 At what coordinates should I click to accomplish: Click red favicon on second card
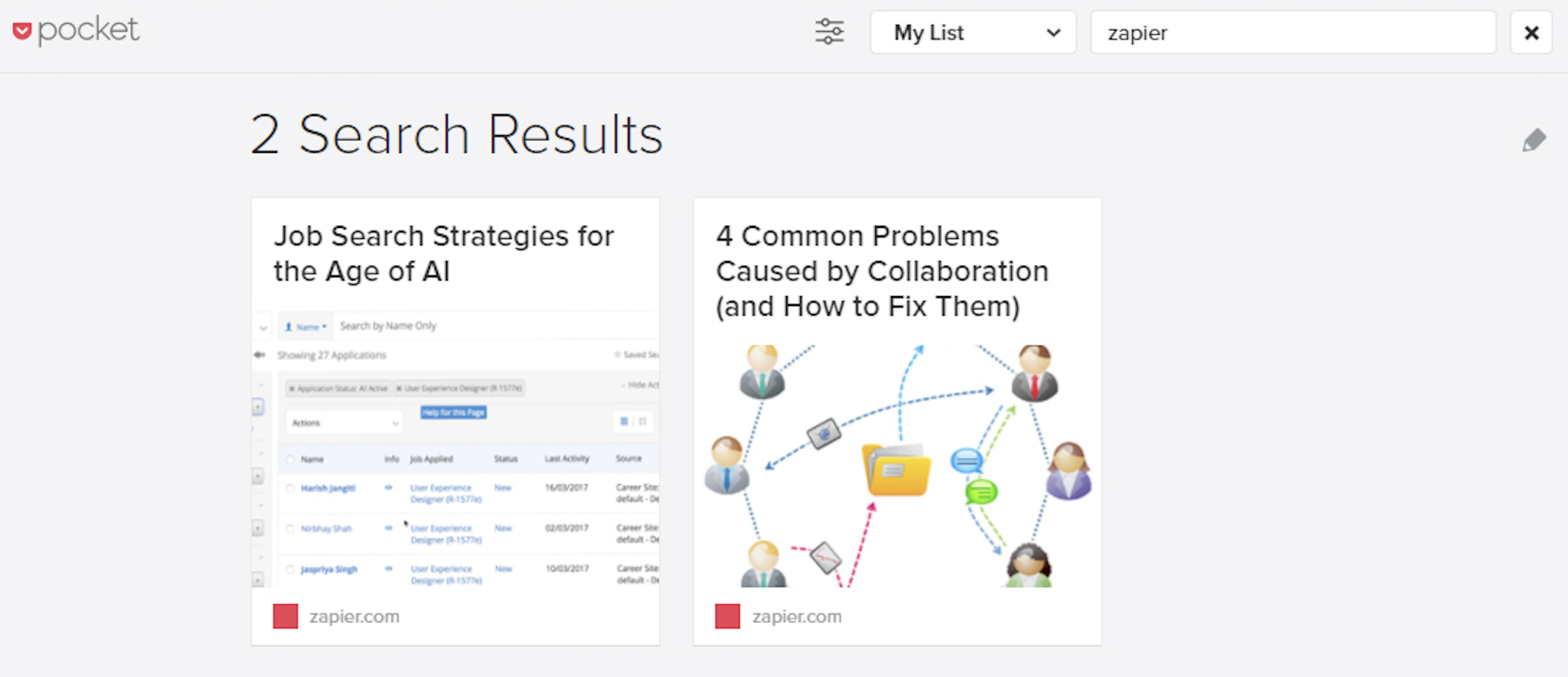(x=728, y=616)
